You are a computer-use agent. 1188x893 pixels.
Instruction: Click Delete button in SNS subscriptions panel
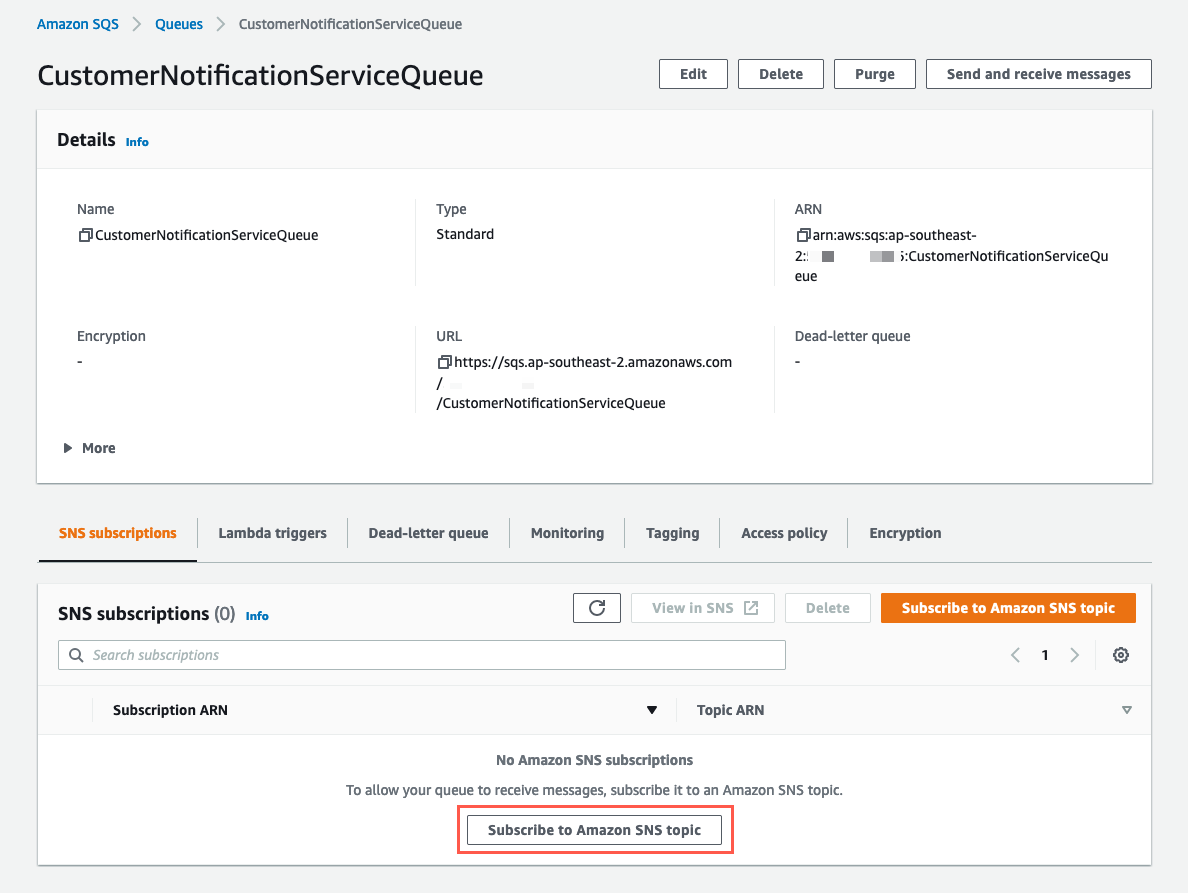click(x=827, y=608)
